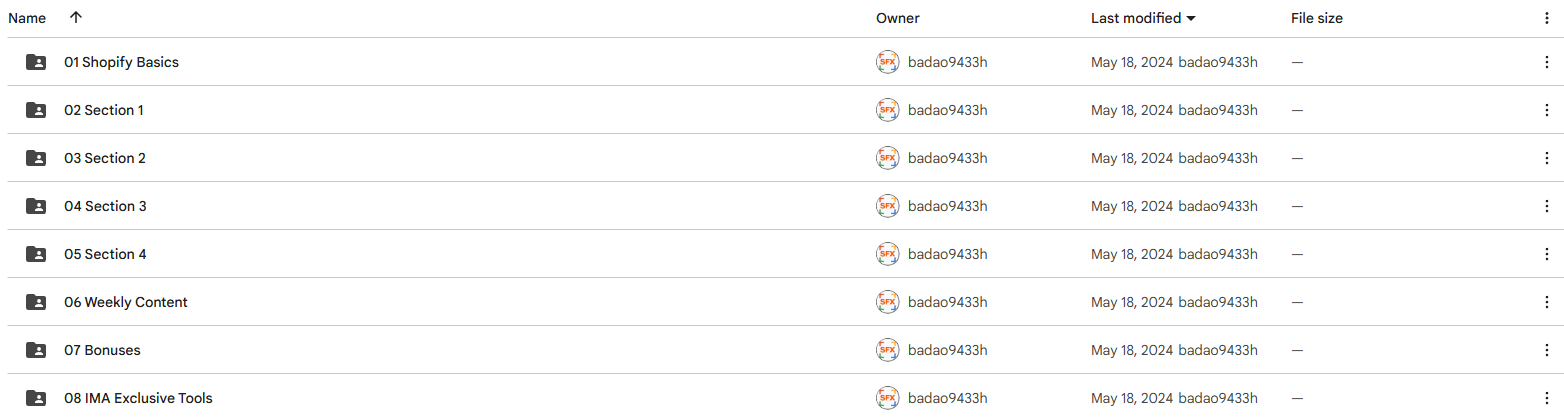Click the shared folder icon beside 04 Section 3
This screenshot has width=1564, height=418.
pyautogui.click(x=36, y=206)
